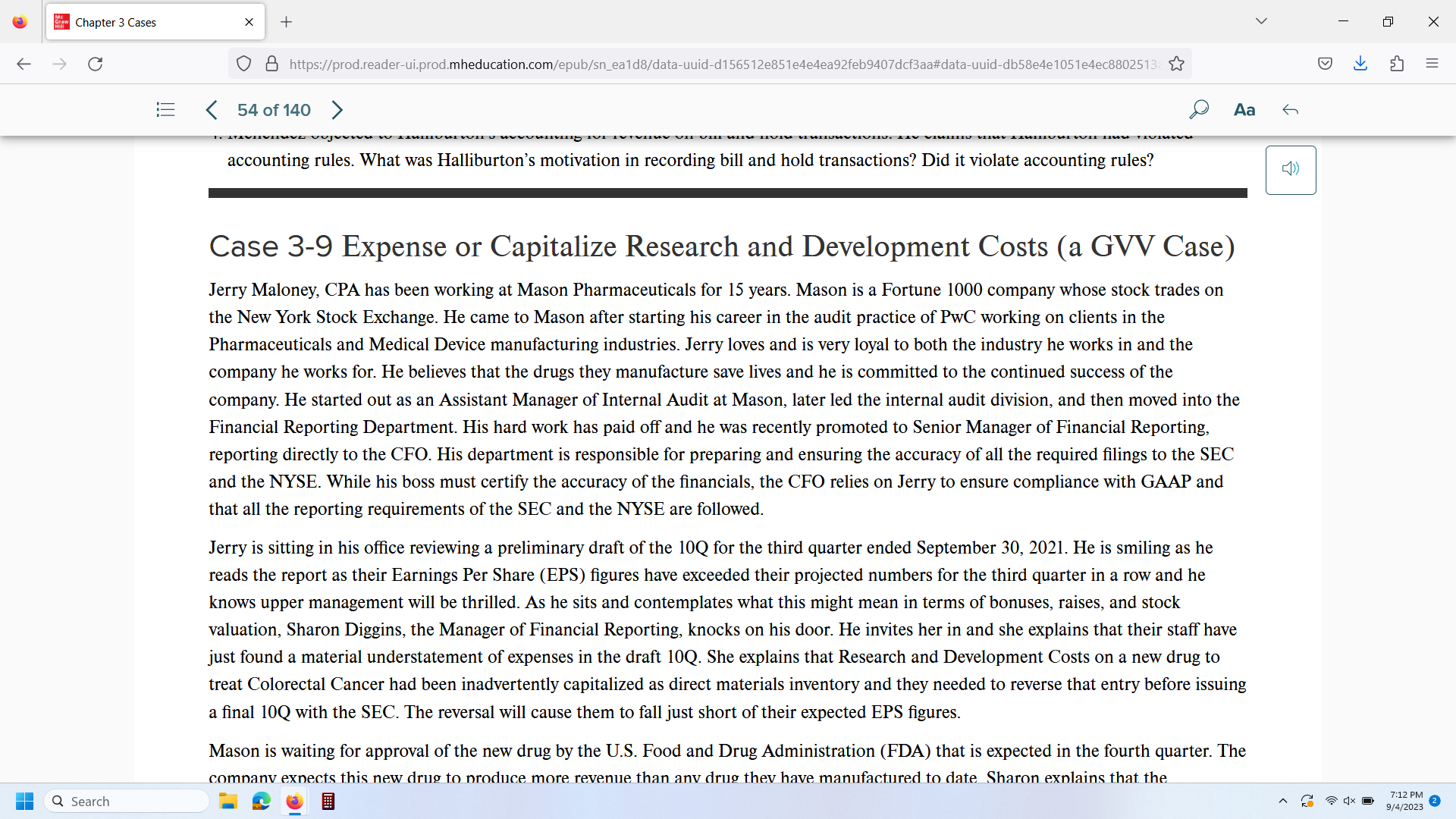The height and width of the screenshot is (819, 1456).
Task: Click the mheducation URL address field
Action: tap(720, 64)
